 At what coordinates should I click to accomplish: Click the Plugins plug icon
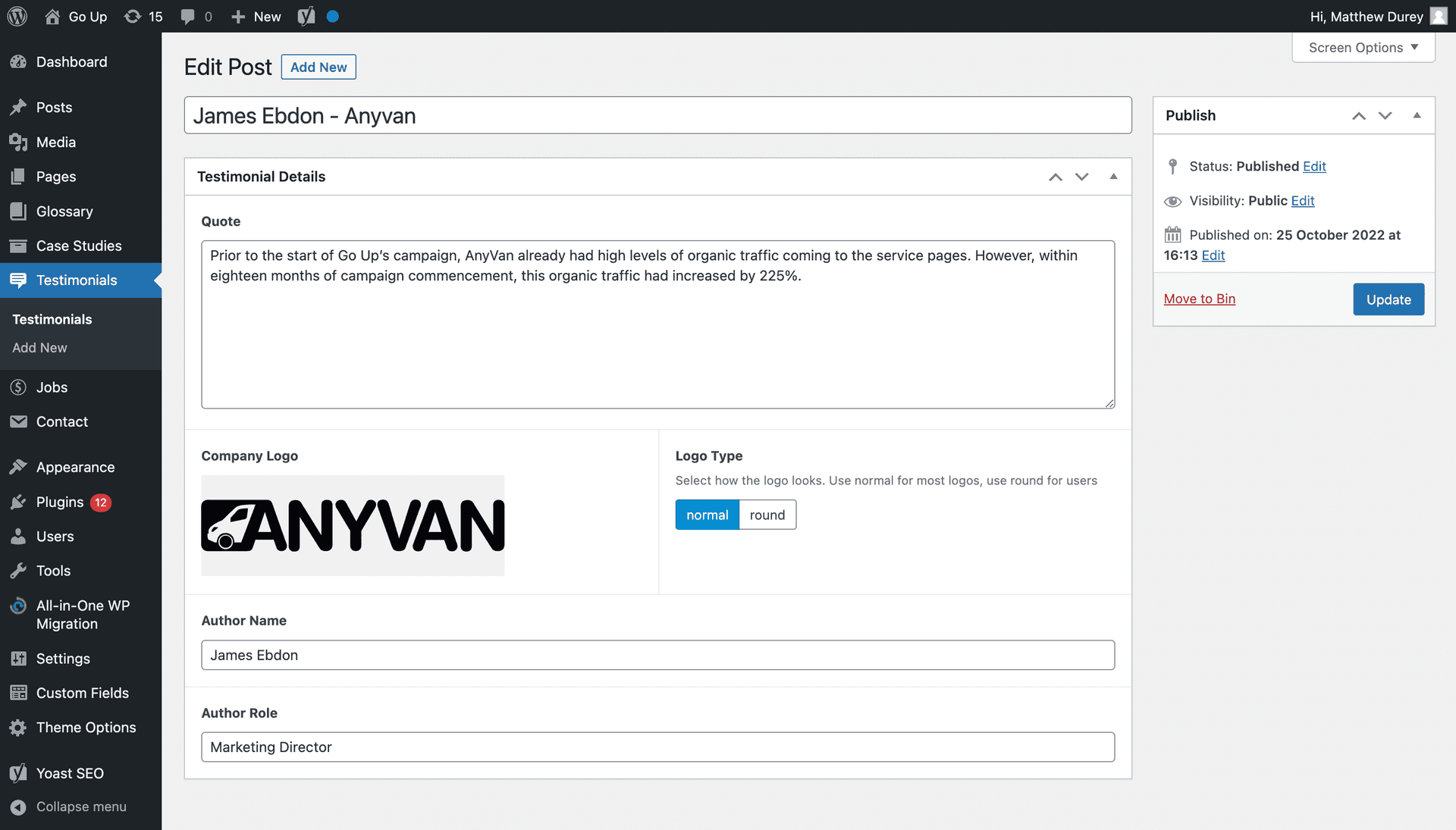coord(18,502)
